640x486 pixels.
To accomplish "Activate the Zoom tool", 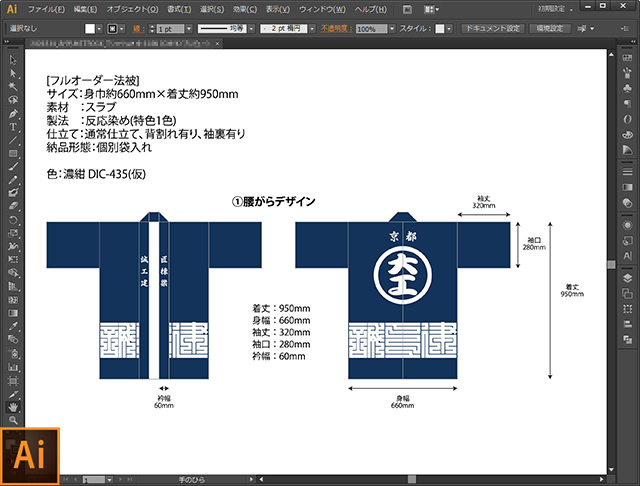I will pos(13,420).
